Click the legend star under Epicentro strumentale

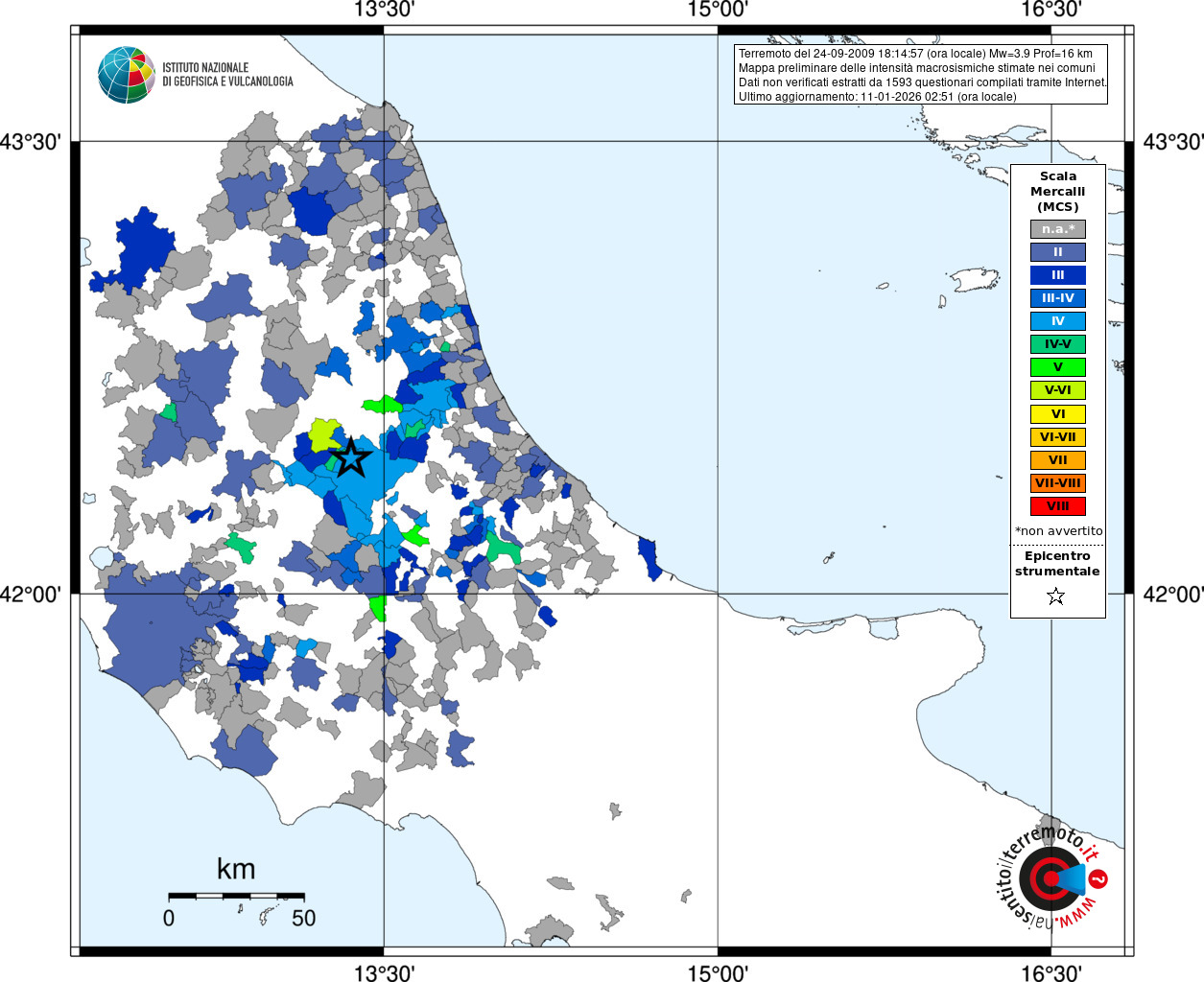pos(1056,596)
